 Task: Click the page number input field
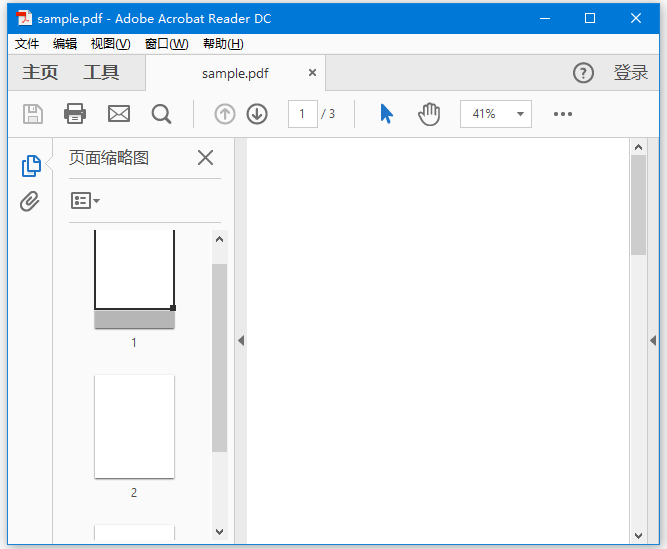pos(302,114)
